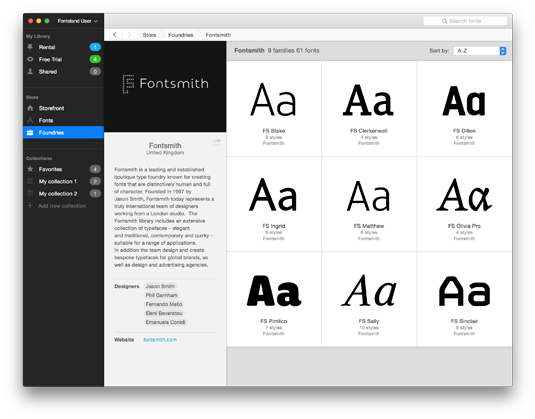Image resolution: width=535 pixels, height=419 pixels.
Task: Open Free Trial in My Library
Action: 63,59
